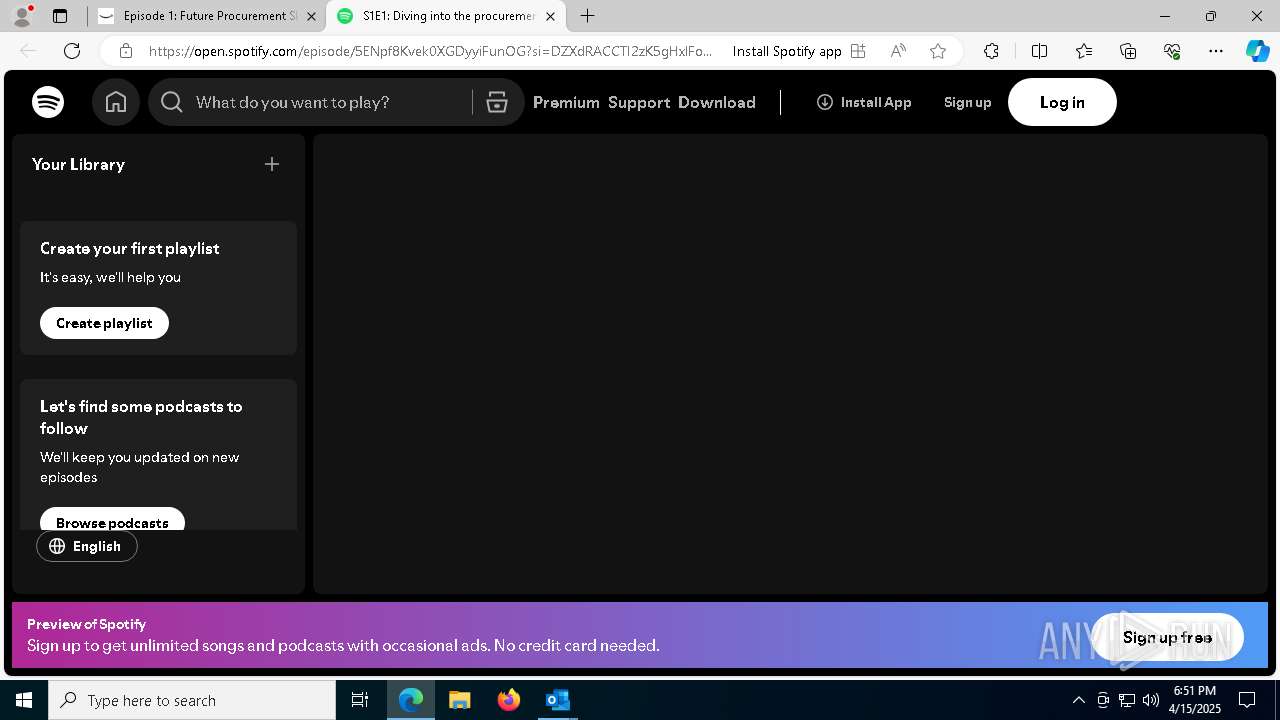Open the notifications center
1280x720 pixels.
1247,700
